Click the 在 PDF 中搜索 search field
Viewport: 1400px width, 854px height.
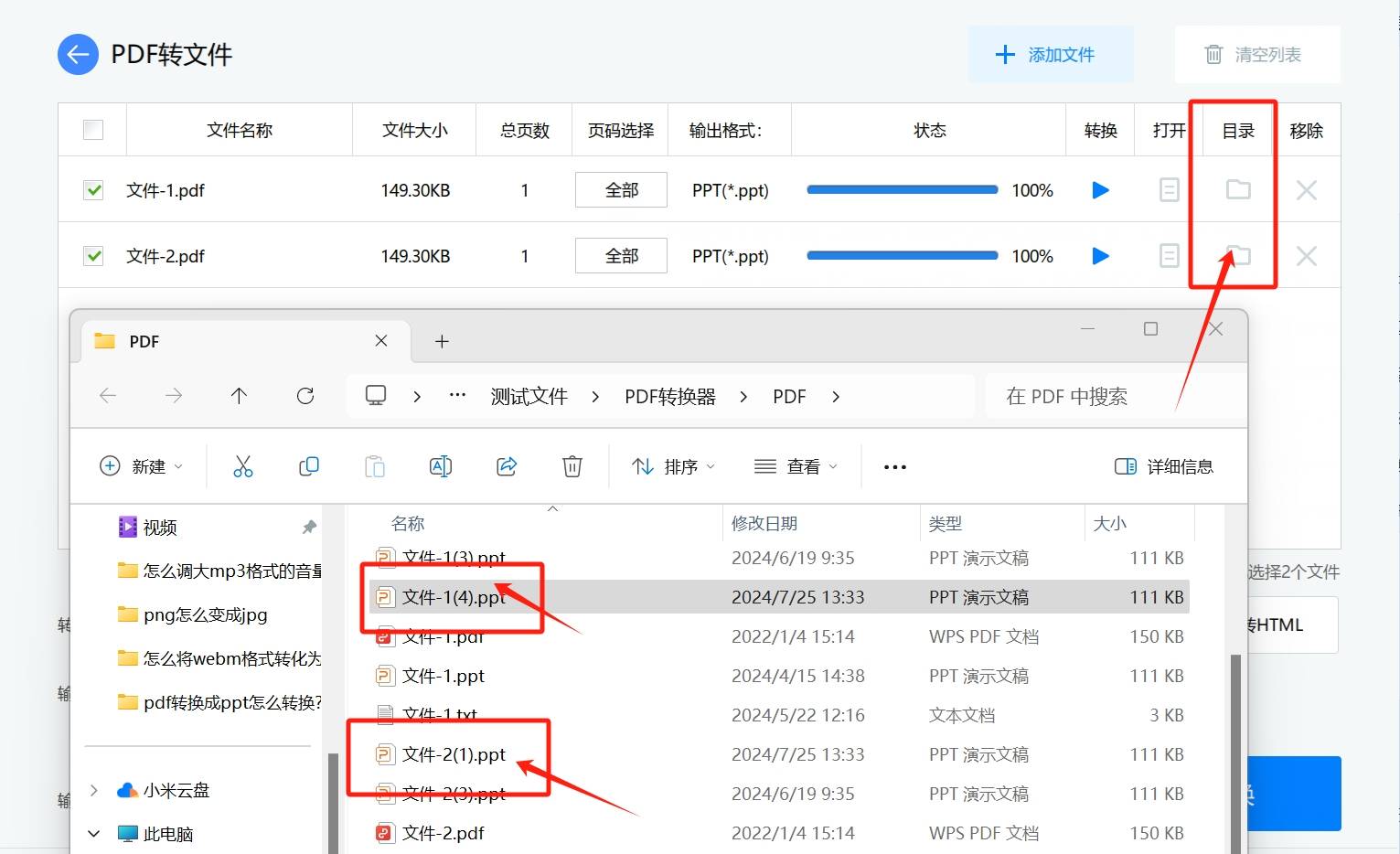point(1116,397)
